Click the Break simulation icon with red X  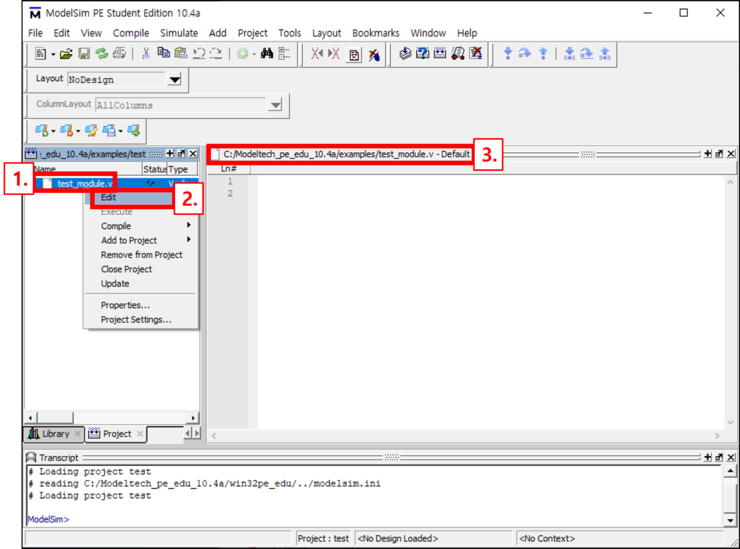click(476, 53)
